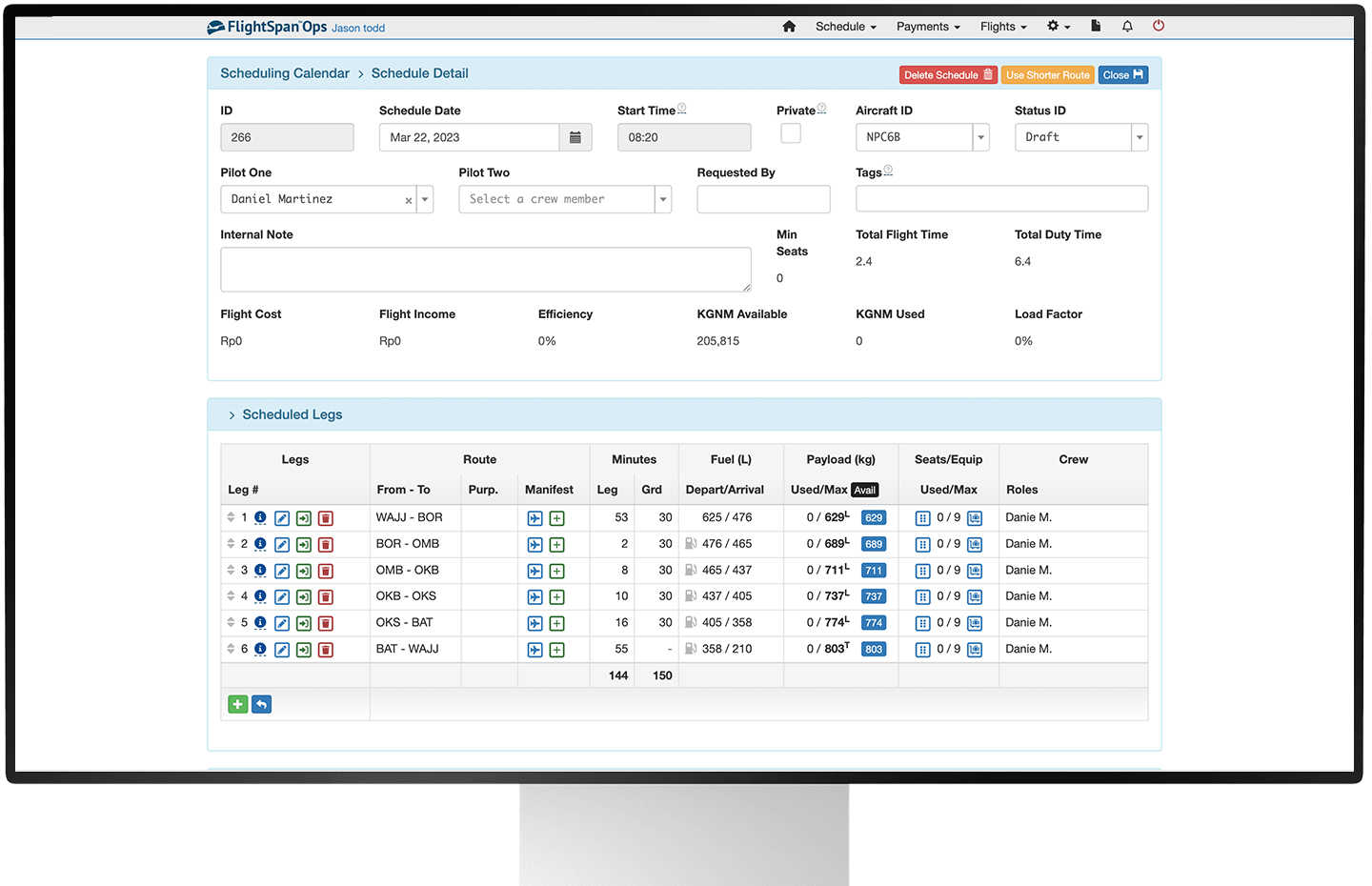Click KGNM Available value 205,815
This screenshot has width=1372, height=886.
click(x=718, y=341)
